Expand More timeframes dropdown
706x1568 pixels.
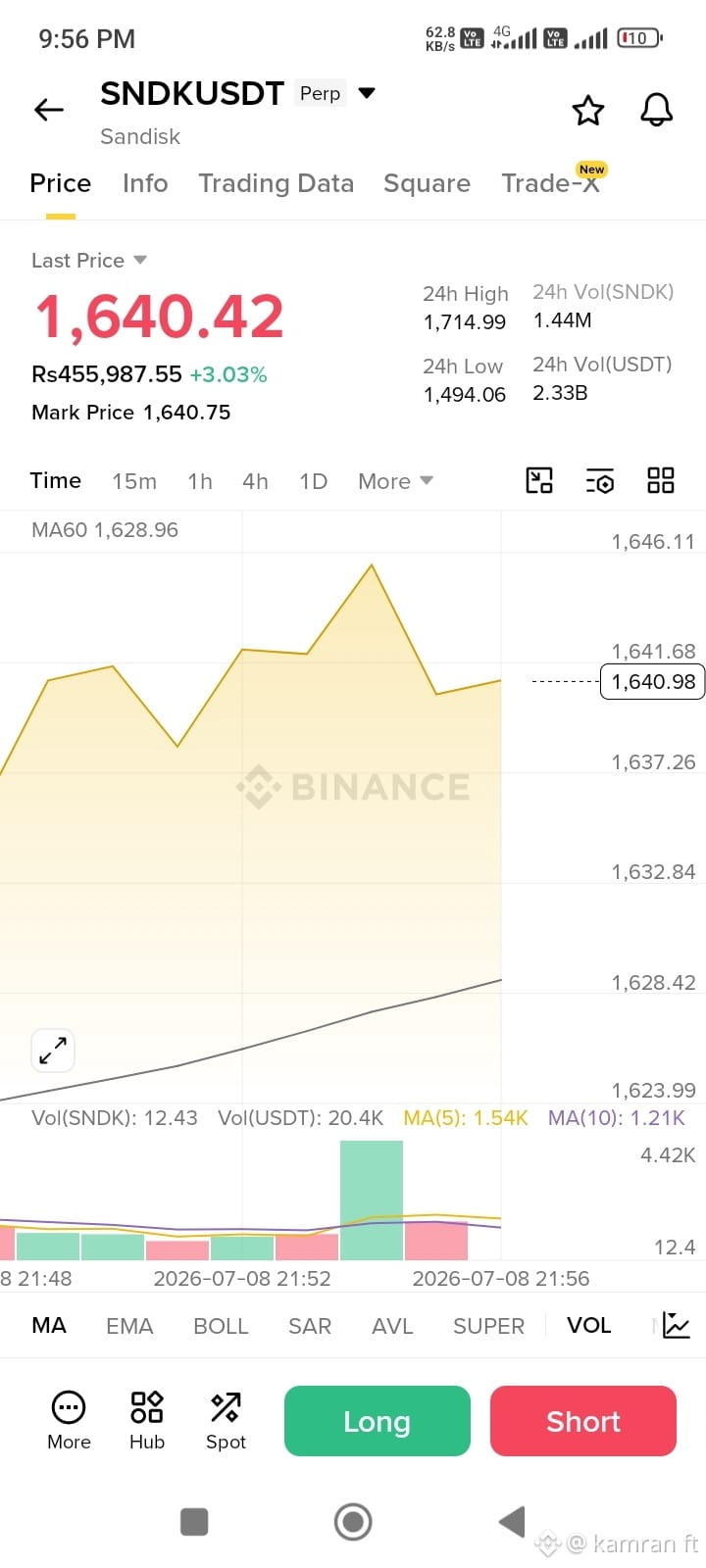pyautogui.click(x=395, y=481)
